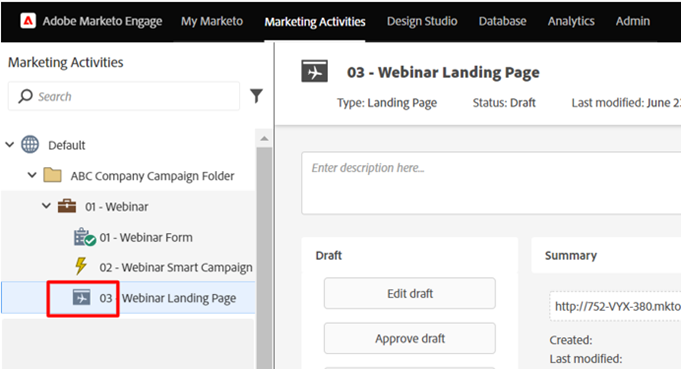Viewport: 681px width, 369px height.
Task: Click the landing page URL field
Action: tap(615, 306)
